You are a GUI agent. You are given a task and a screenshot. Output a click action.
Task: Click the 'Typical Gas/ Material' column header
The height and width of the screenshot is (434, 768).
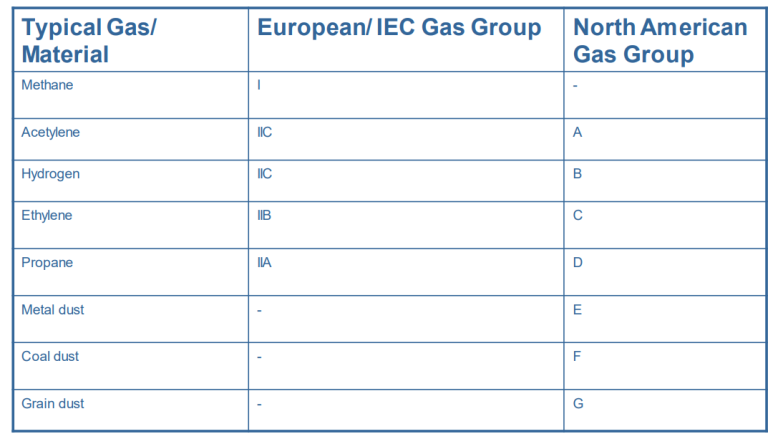pyautogui.click(x=89, y=40)
